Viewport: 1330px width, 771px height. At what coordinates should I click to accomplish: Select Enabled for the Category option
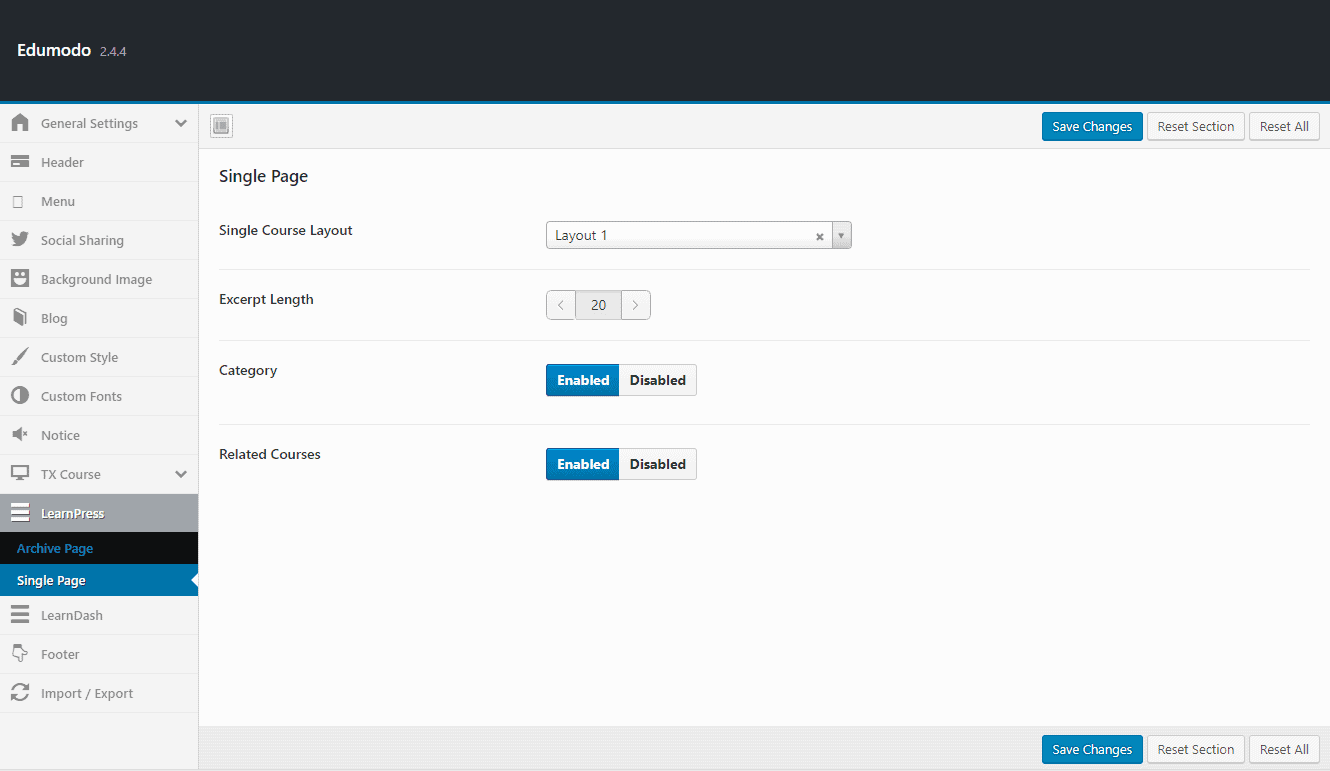(x=583, y=380)
